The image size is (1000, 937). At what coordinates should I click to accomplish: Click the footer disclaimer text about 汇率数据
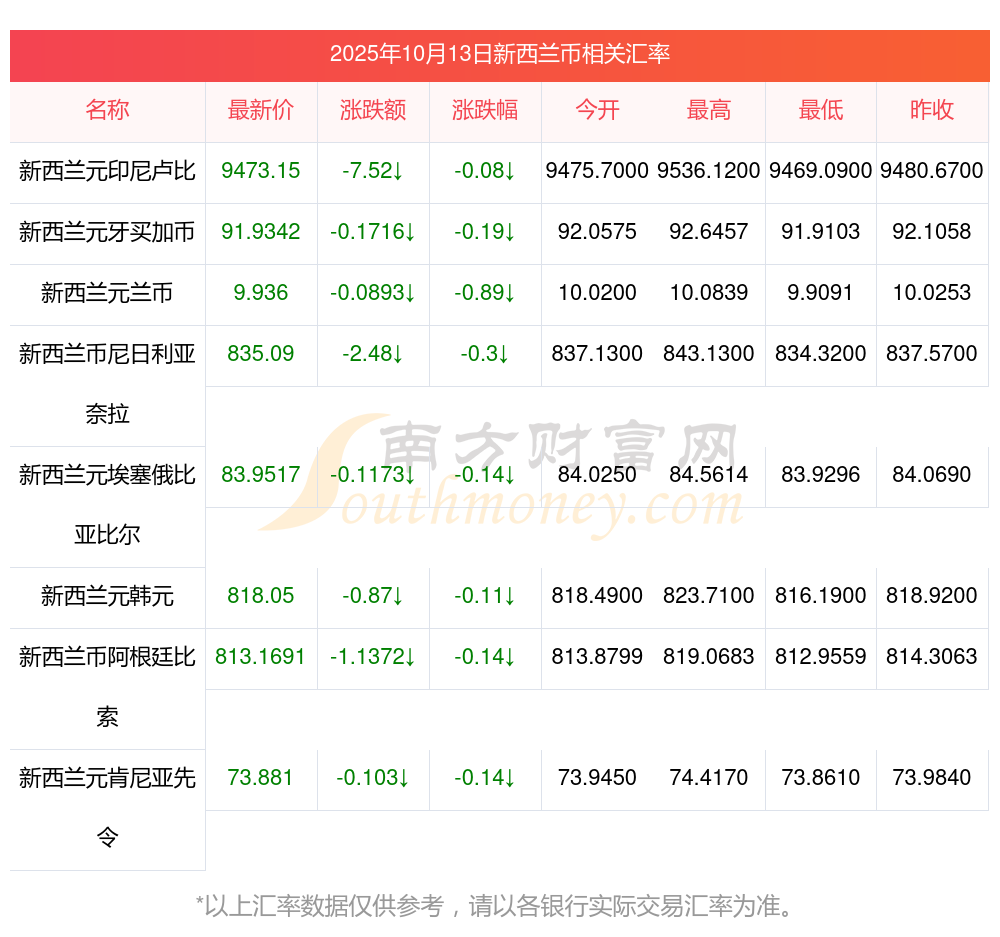click(x=497, y=906)
